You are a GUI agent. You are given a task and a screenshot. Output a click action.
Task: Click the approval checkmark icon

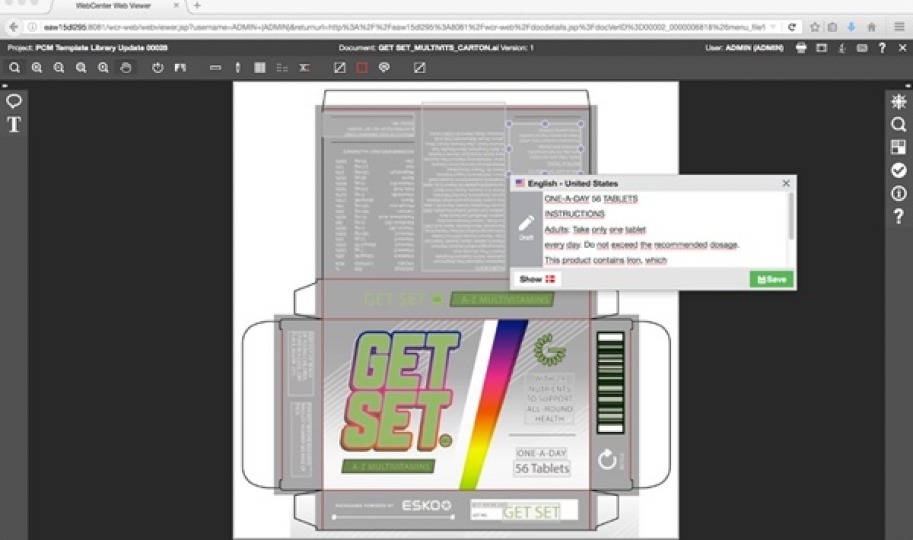pyautogui.click(x=898, y=170)
